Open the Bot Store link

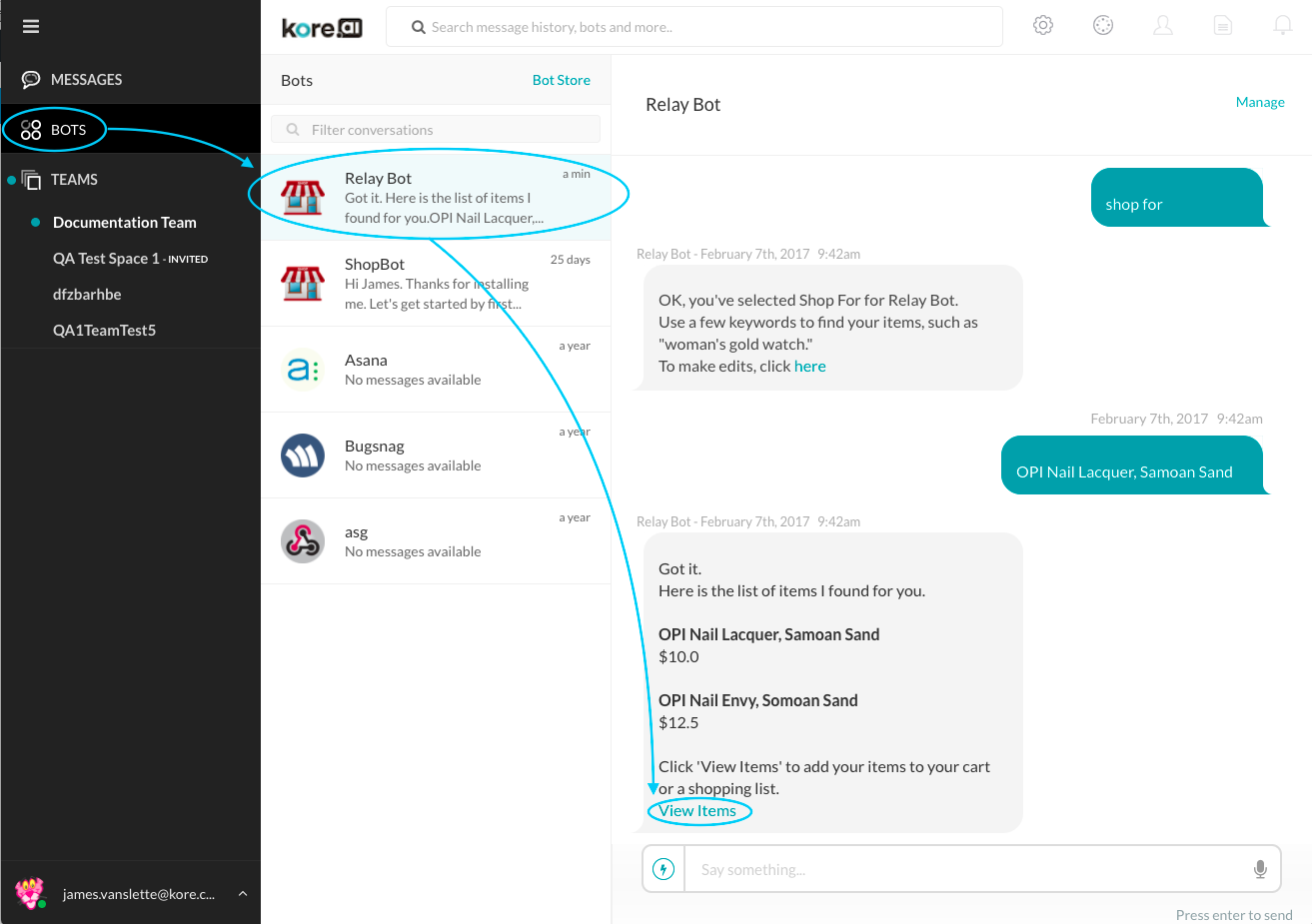point(561,80)
